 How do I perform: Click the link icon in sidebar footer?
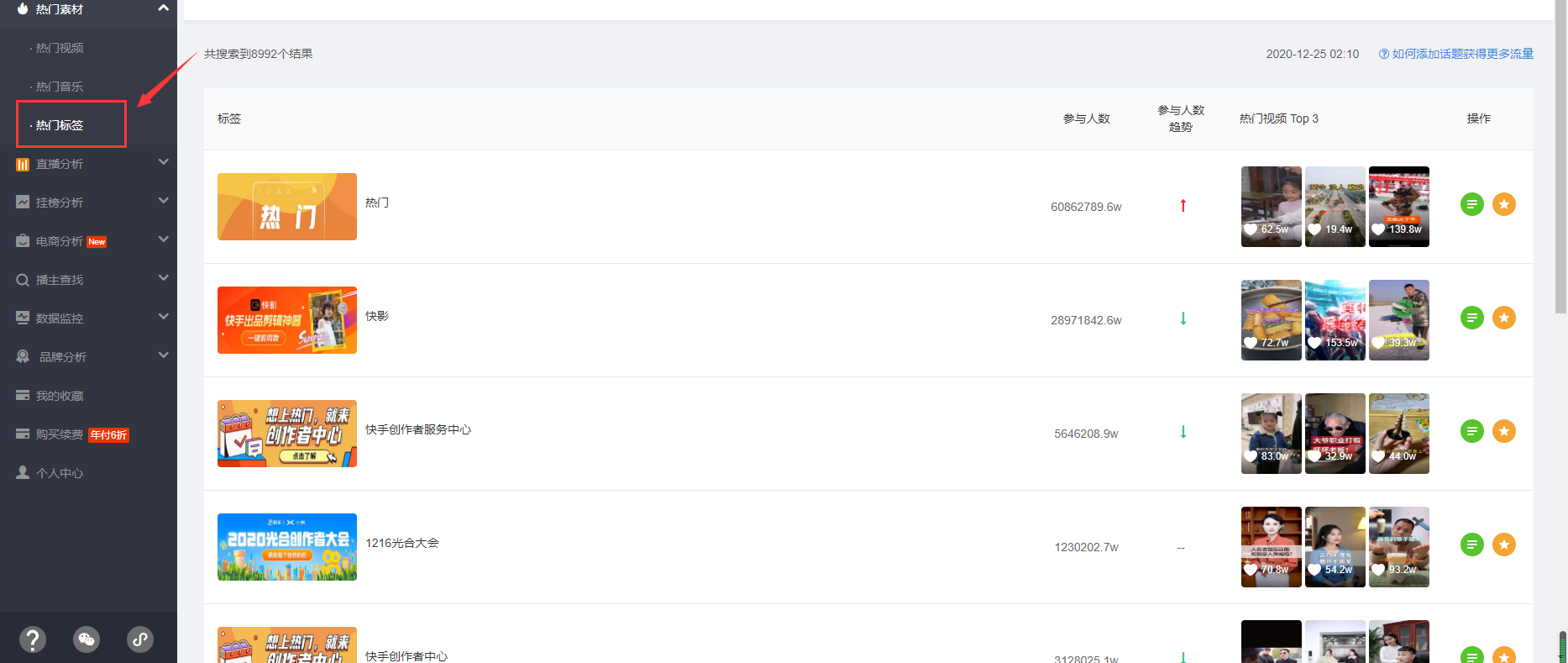click(140, 639)
